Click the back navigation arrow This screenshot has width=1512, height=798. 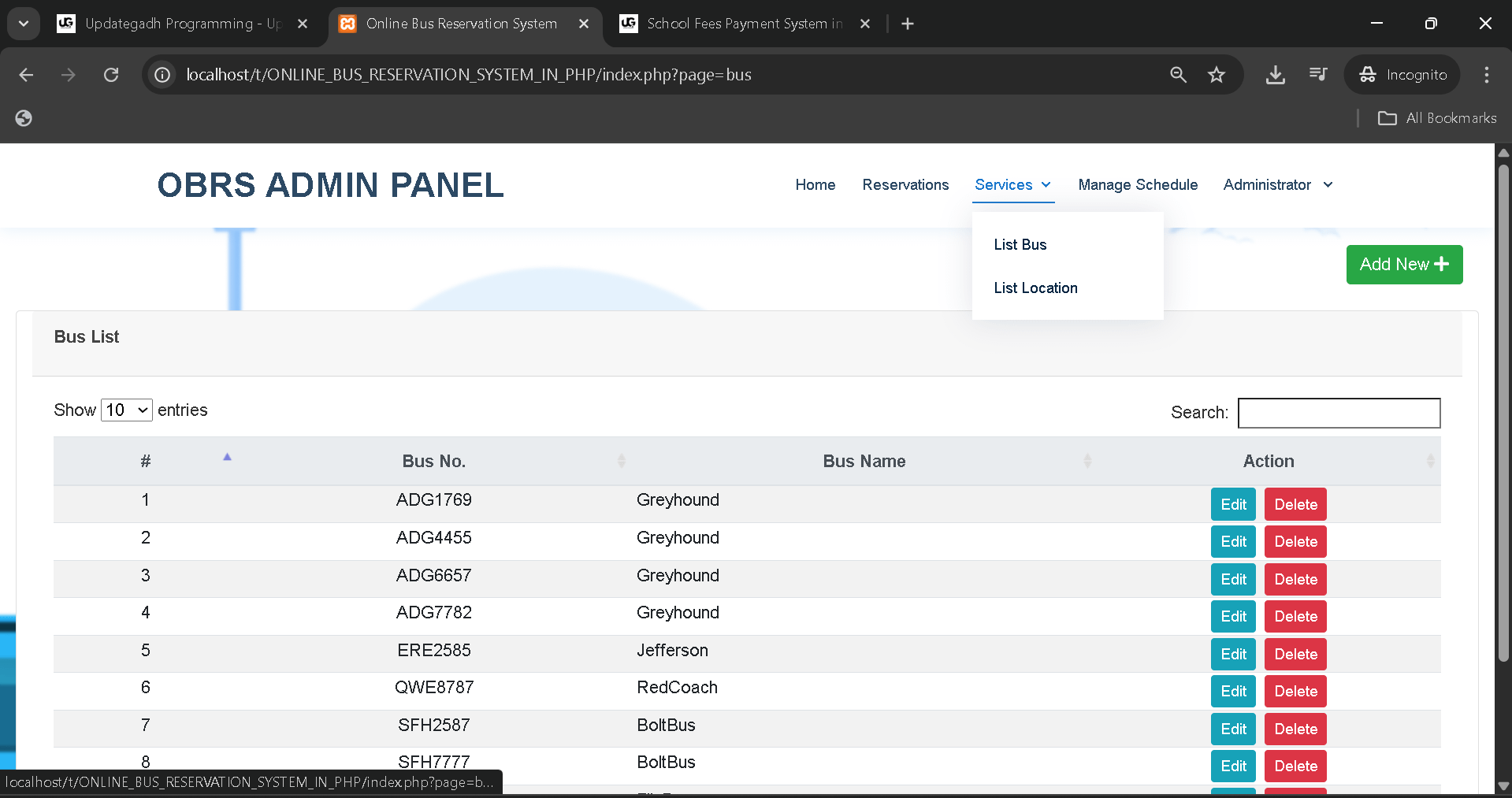point(26,75)
